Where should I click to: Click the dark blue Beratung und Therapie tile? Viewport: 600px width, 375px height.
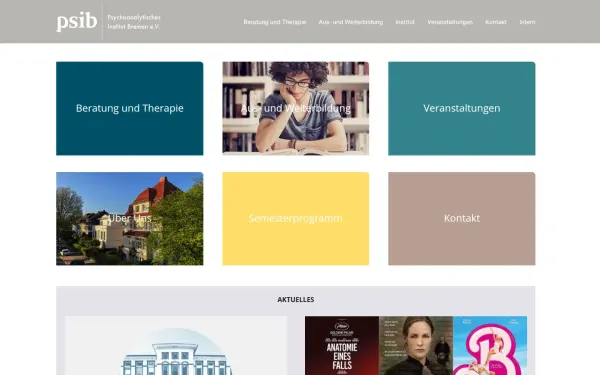[x=130, y=109]
